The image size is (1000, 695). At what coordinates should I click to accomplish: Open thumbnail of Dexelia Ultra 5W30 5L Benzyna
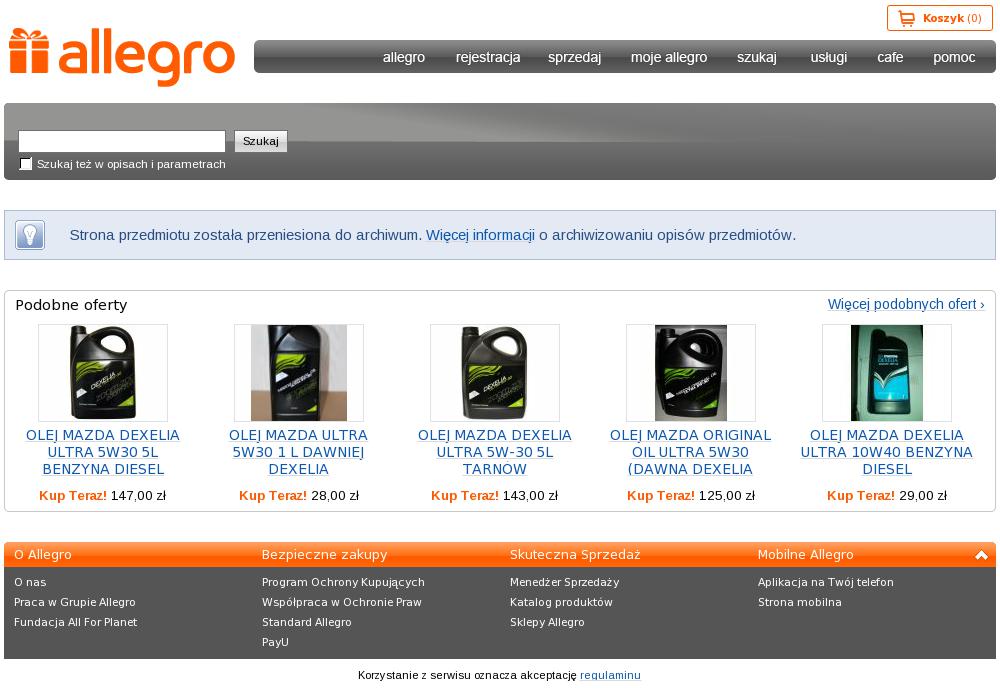click(103, 372)
